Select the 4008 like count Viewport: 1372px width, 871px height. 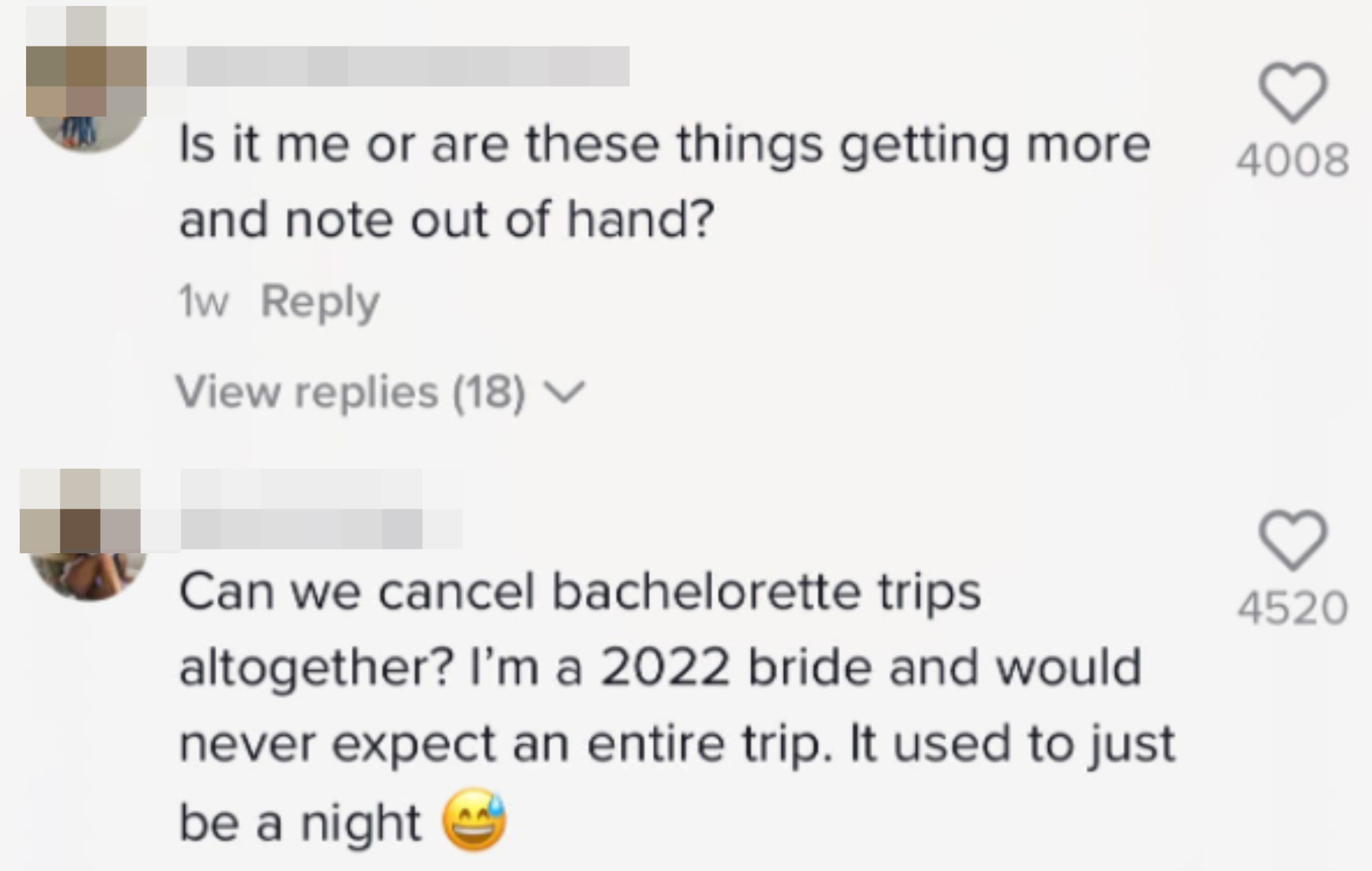tap(1292, 160)
